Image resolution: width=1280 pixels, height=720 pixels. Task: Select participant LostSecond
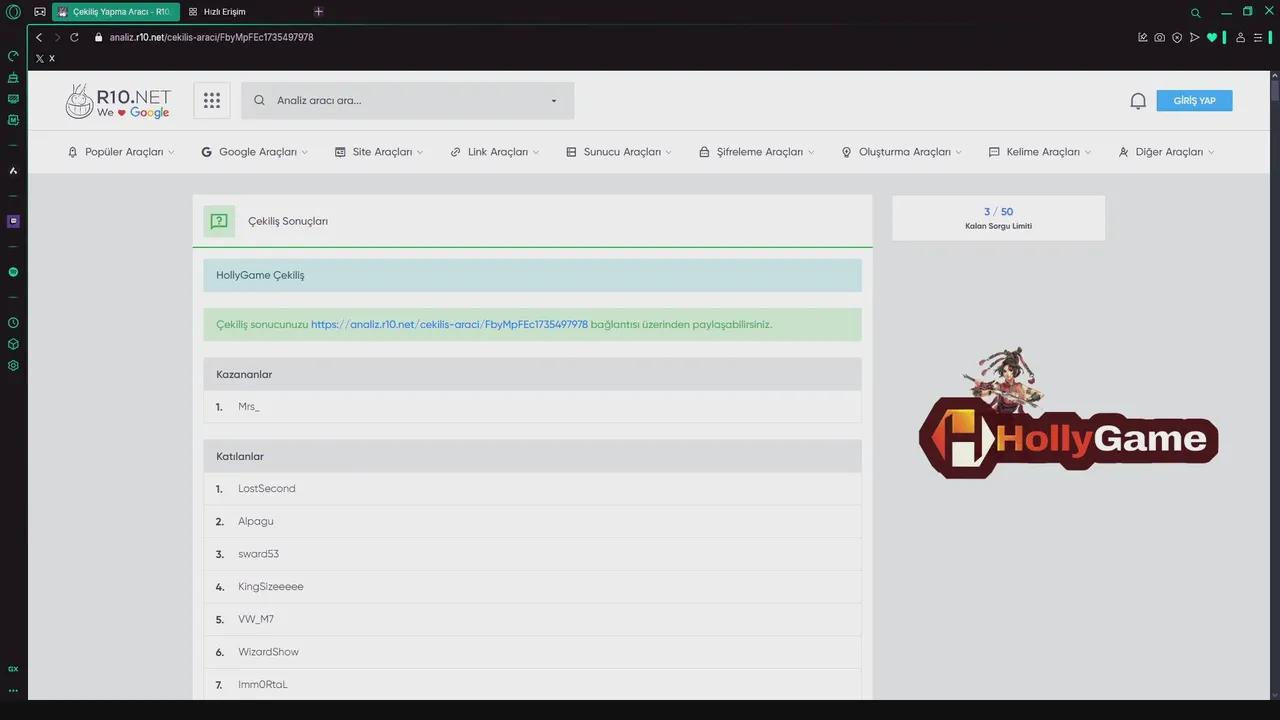click(267, 489)
